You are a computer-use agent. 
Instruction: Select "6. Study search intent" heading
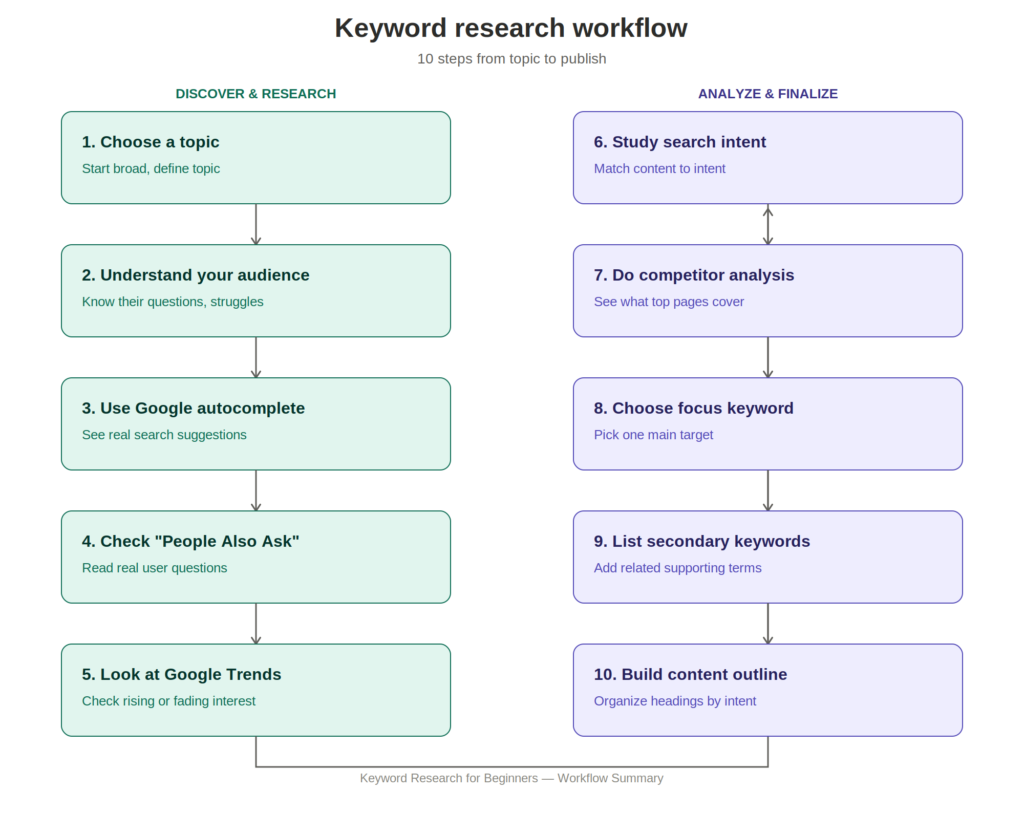(680, 142)
